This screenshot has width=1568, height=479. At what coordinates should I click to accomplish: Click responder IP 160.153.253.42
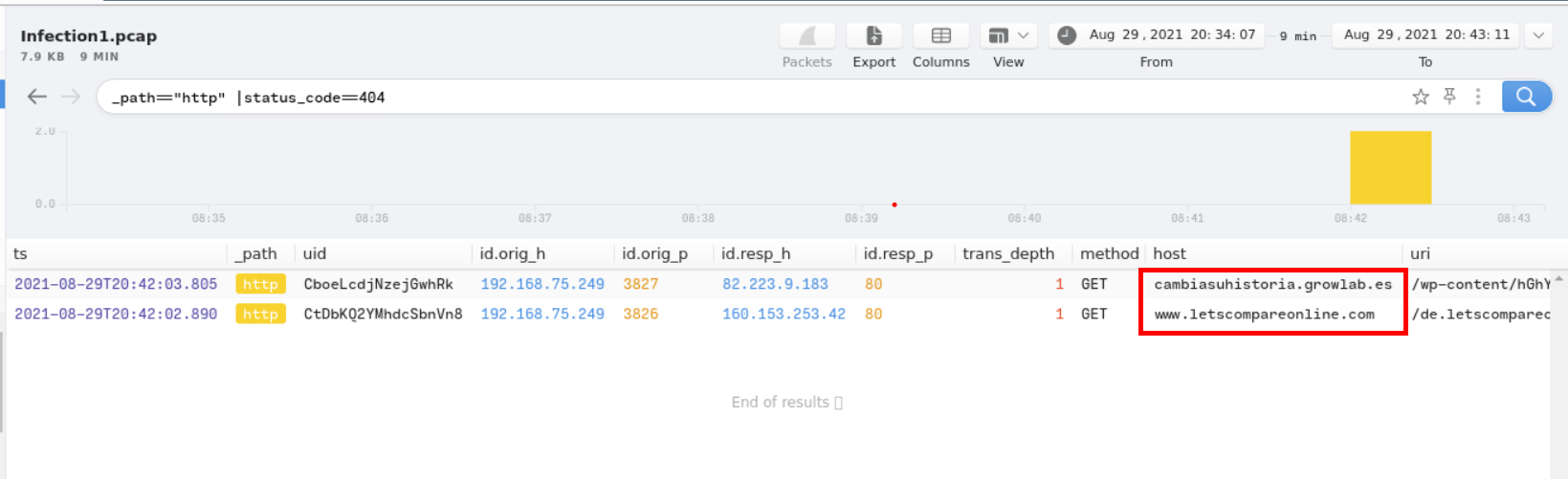click(x=784, y=314)
